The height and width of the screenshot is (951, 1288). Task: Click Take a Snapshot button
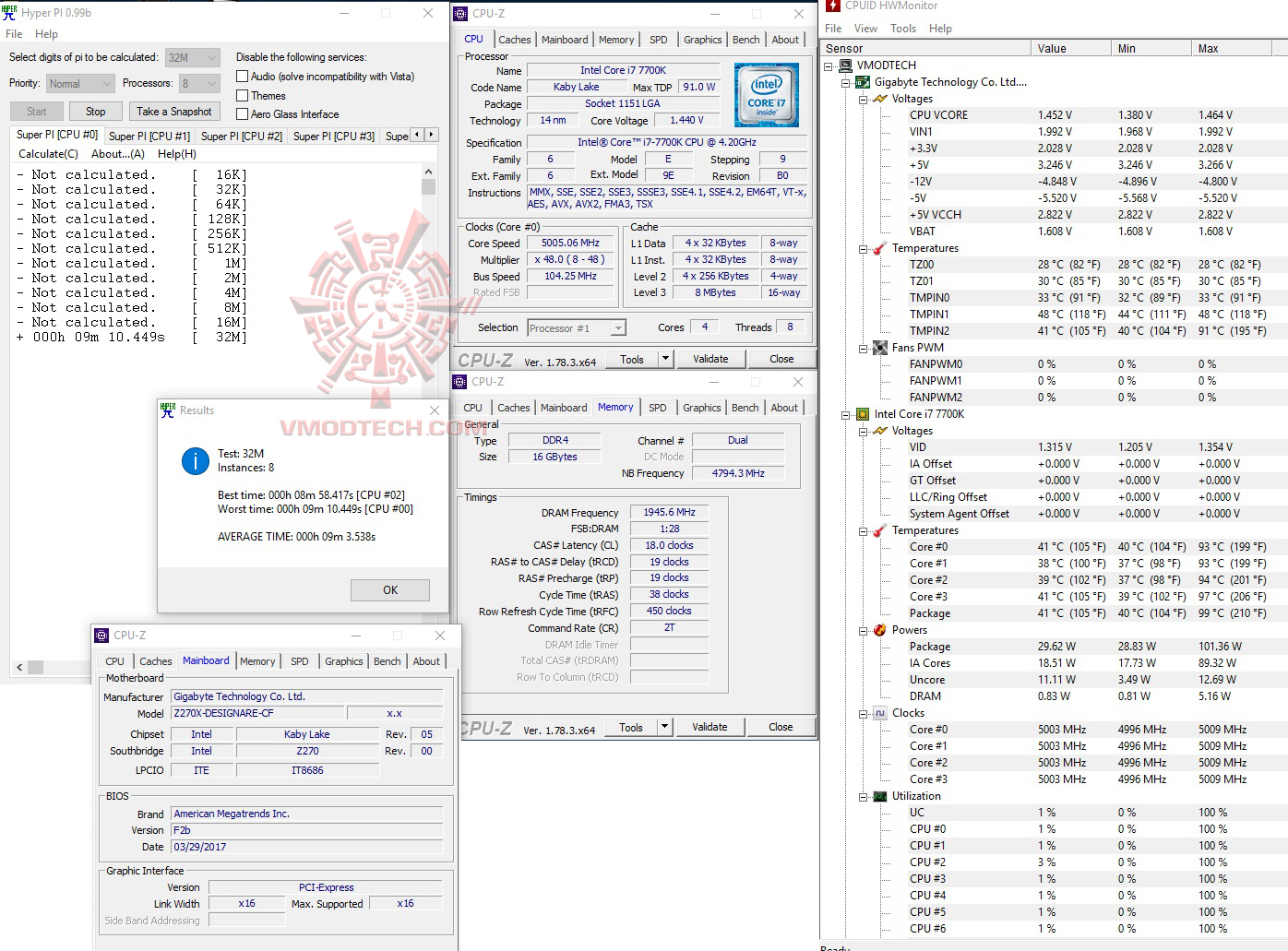174,112
